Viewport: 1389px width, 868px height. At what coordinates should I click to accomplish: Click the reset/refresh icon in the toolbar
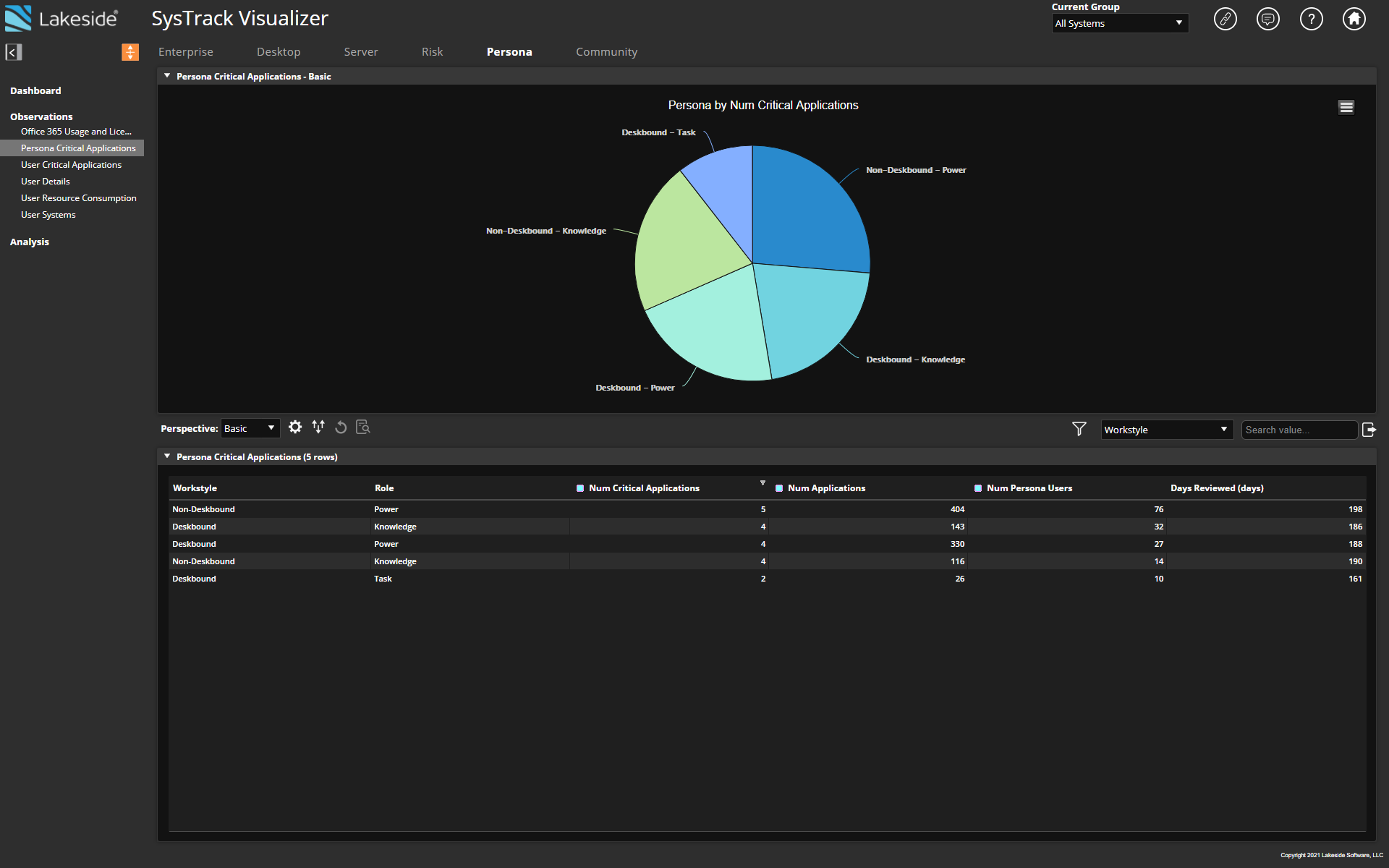(340, 427)
